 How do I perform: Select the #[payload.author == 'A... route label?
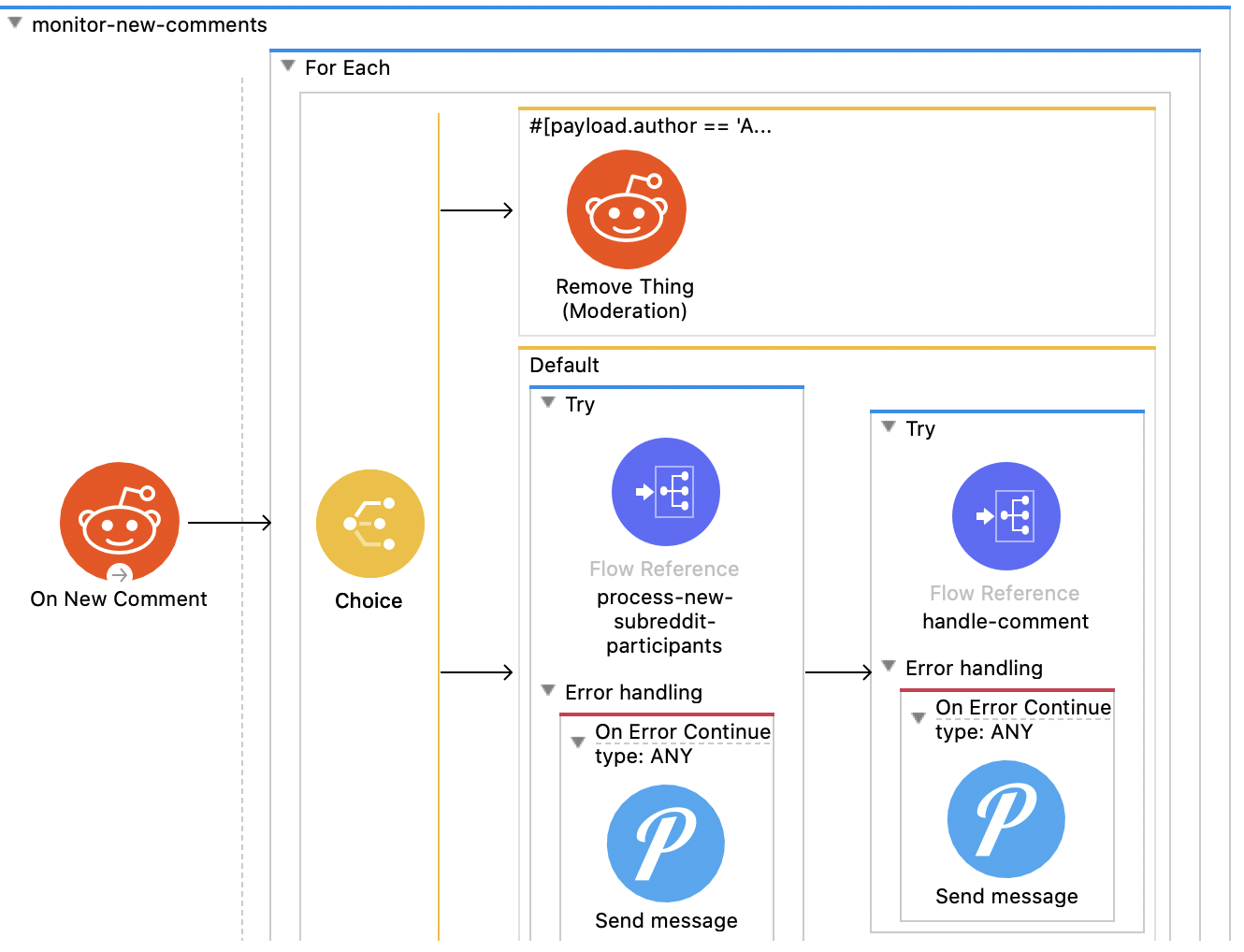651,126
